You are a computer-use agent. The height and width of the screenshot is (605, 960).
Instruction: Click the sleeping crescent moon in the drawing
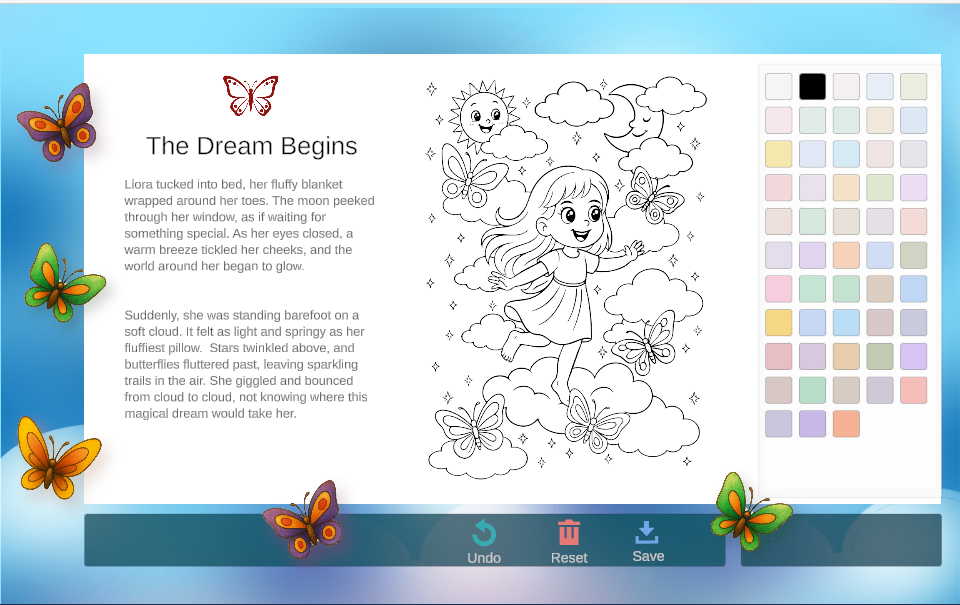click(636, 115)
